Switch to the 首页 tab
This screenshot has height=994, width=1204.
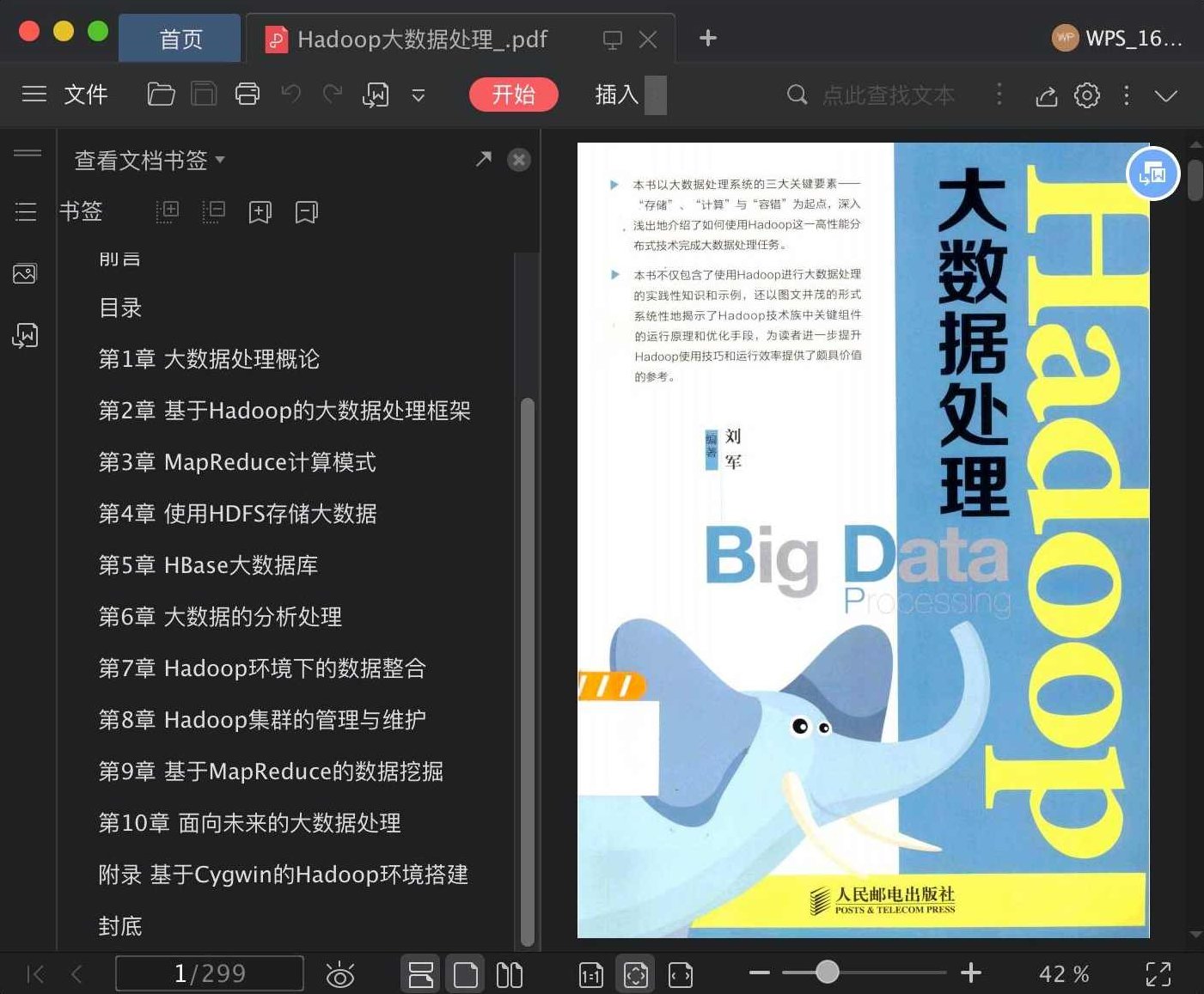[x=179, y=38]
